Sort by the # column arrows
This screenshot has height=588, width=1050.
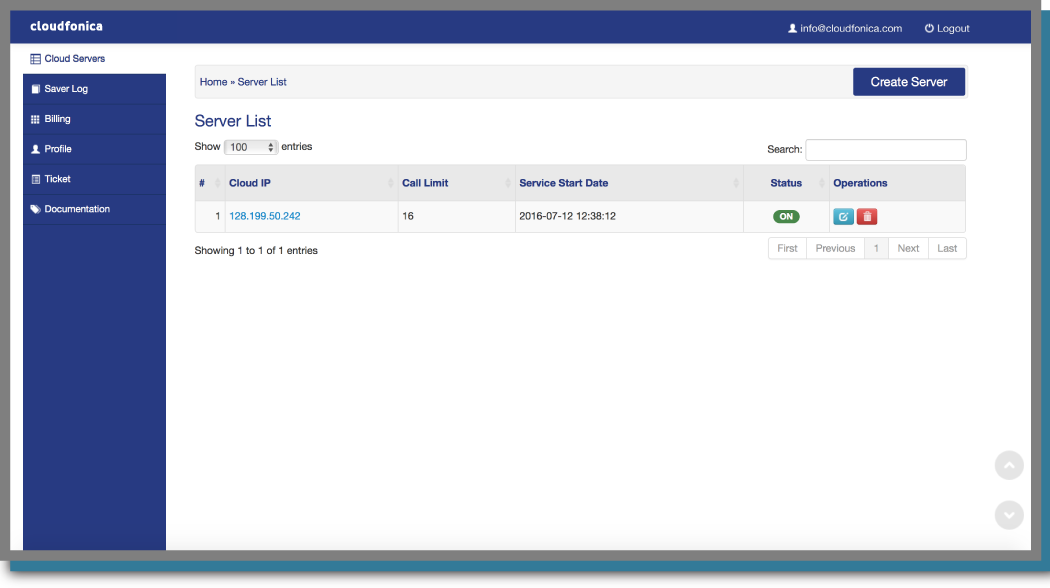tap(218, 183)
